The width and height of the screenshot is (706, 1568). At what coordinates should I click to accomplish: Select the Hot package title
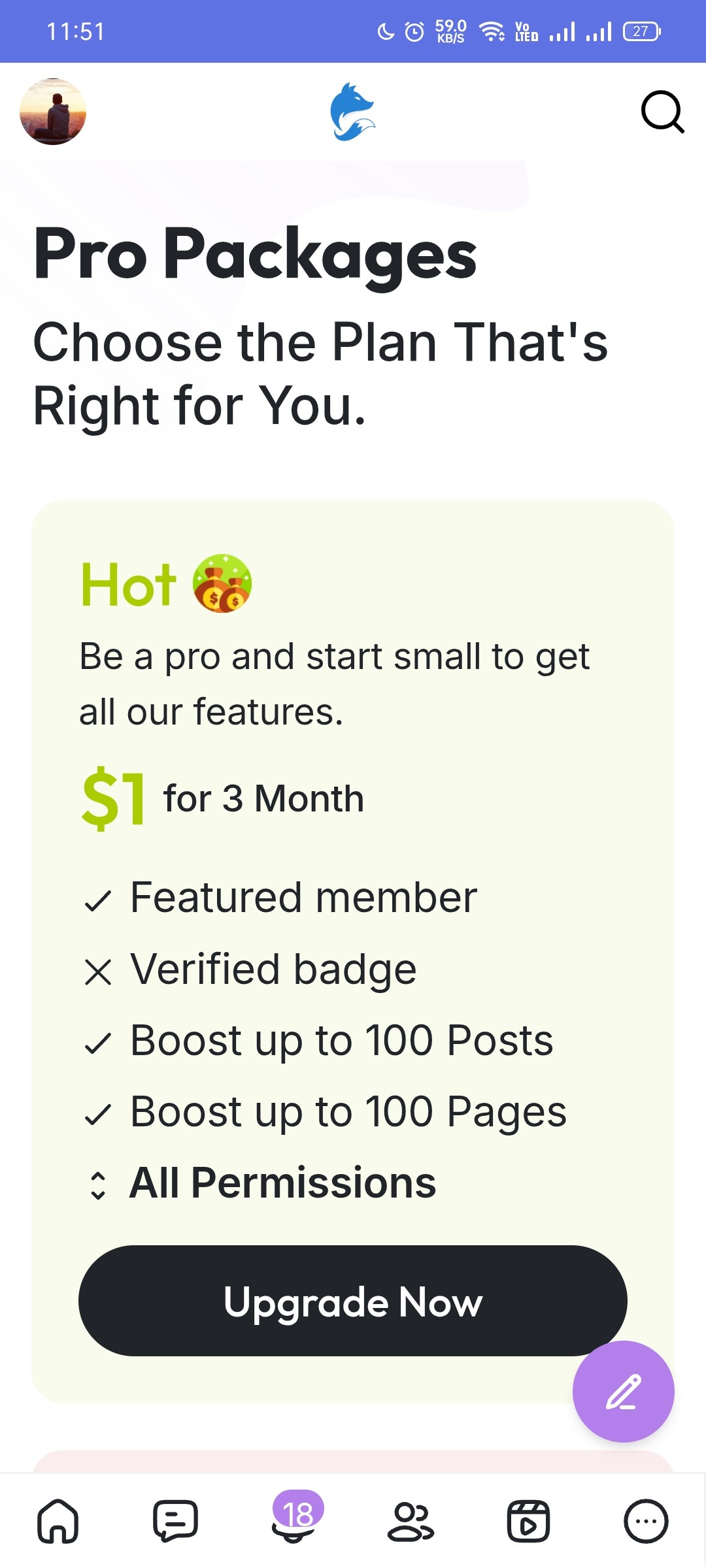coord(129,585)
